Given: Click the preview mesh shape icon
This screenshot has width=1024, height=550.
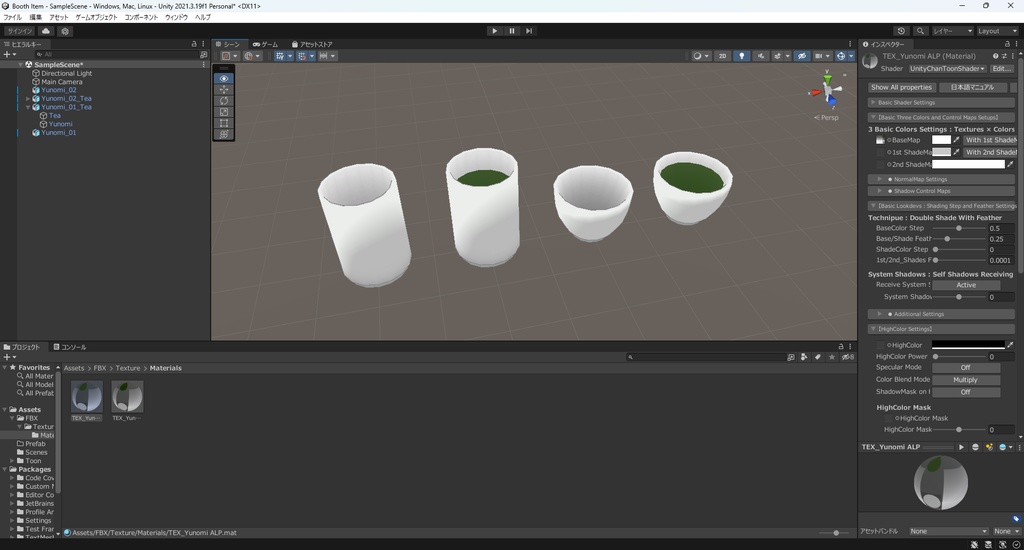Looking at the screenshot, I should pos(976,447).
